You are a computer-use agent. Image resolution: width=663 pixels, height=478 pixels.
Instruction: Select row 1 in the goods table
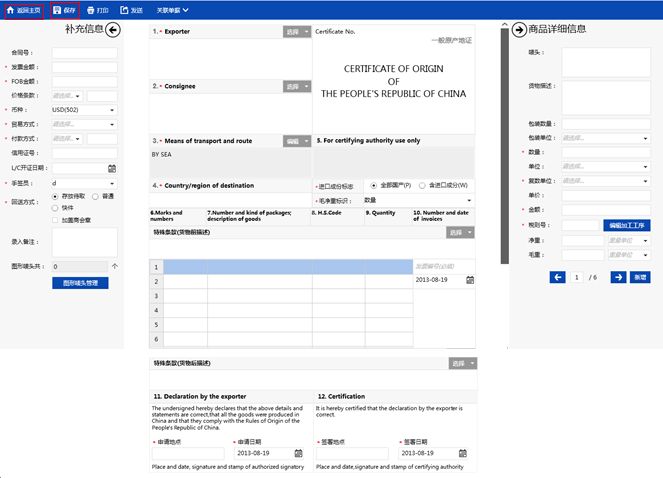[x=156, y=267]
